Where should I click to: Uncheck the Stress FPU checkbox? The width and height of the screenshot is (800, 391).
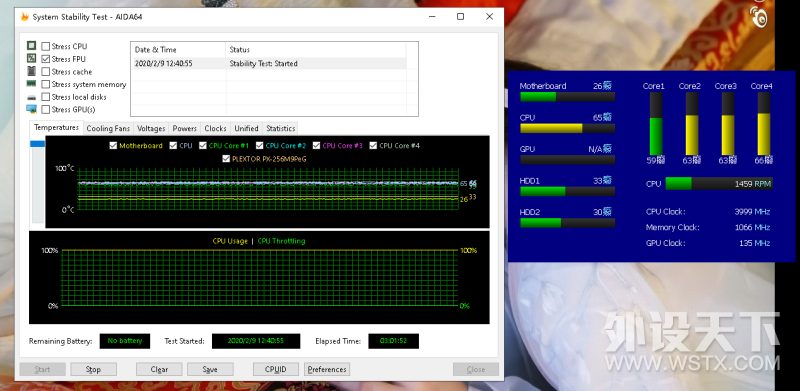[x=46, y=59]
